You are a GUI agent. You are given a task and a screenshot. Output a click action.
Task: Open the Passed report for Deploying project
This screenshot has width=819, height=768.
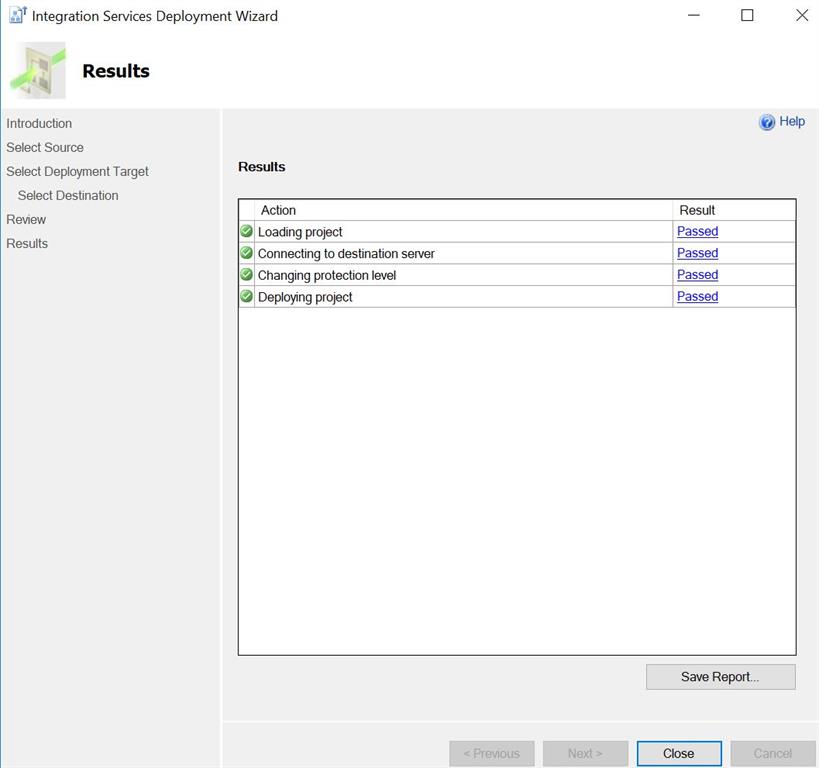pyautogui.click(x=697, y=296)
